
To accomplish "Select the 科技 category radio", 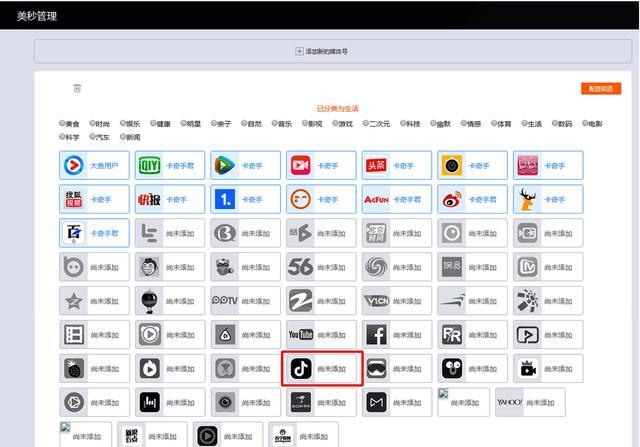I will point(402,123).
